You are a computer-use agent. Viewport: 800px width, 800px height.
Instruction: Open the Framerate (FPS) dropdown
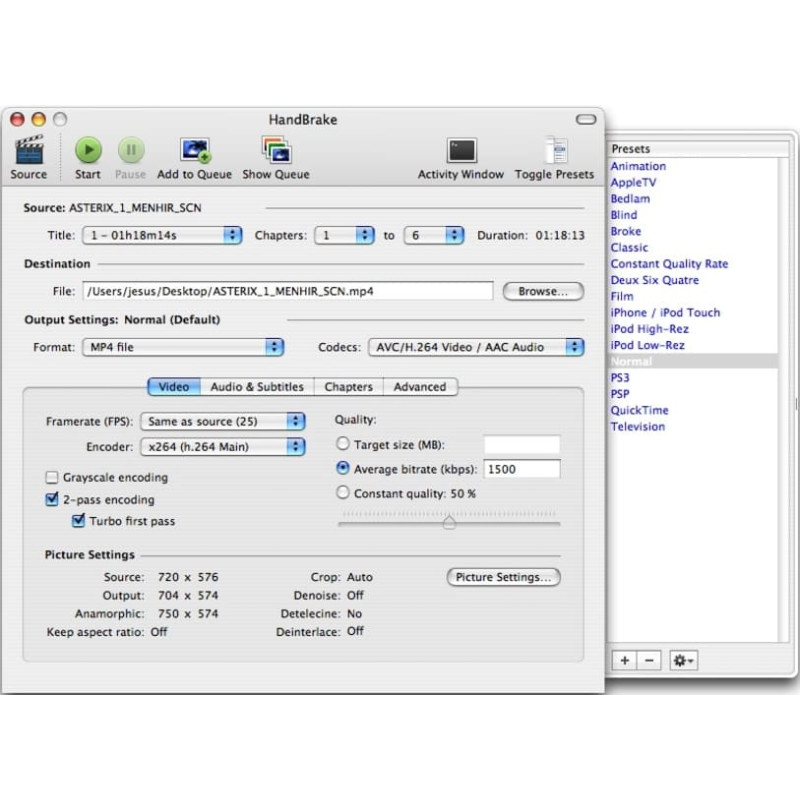223,421
